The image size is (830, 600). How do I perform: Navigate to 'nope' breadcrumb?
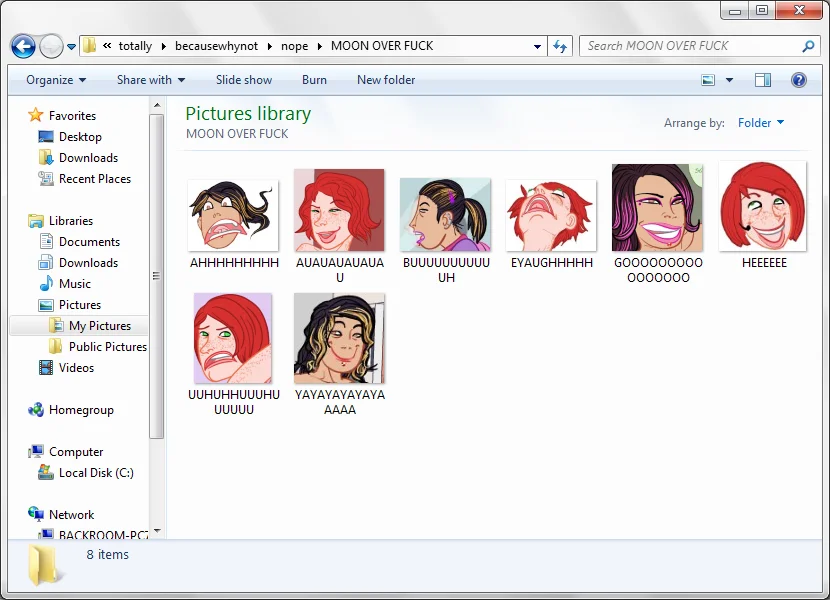point(294,46)
